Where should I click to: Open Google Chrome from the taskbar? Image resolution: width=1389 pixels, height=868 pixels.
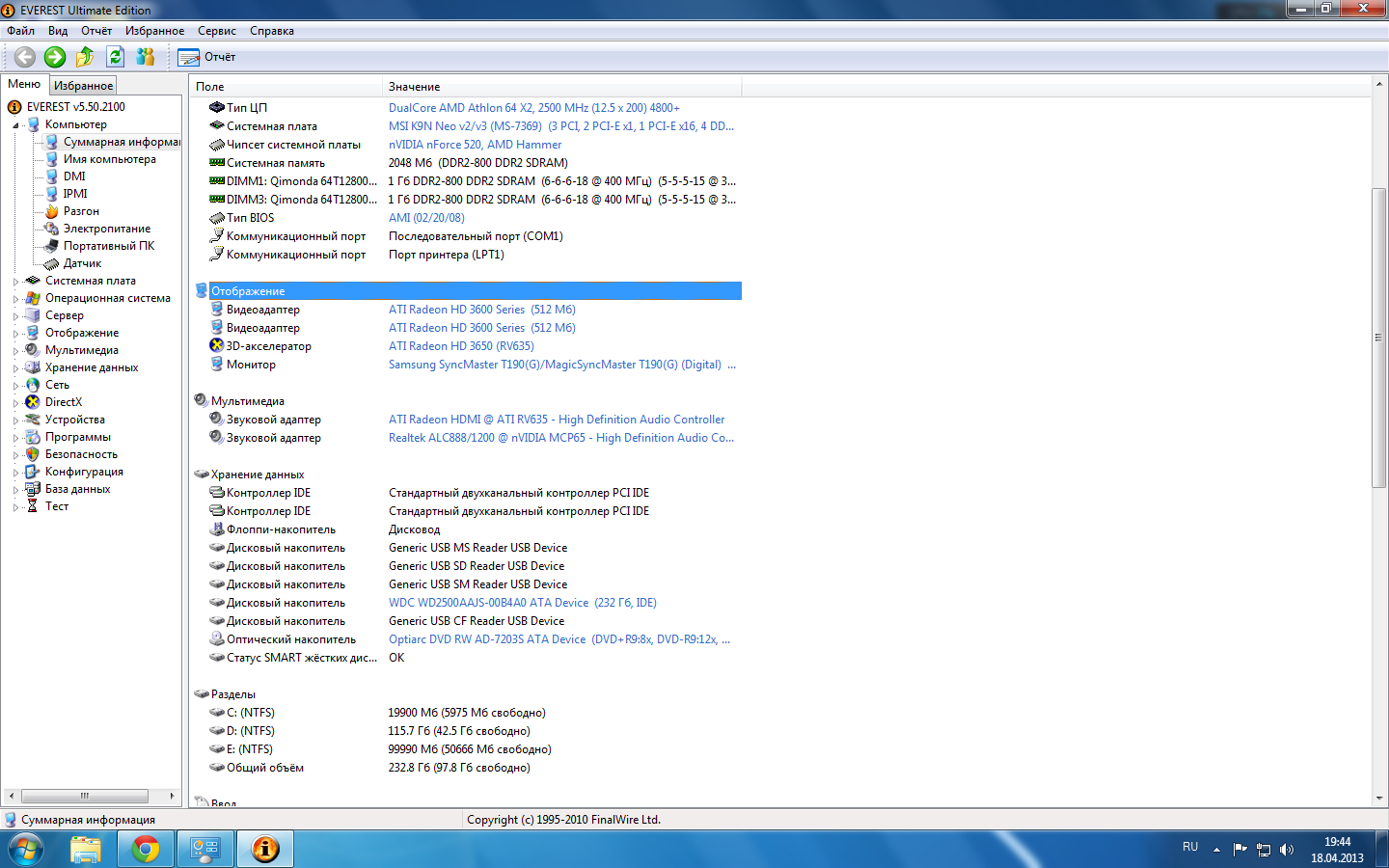(x=146, y=849)
